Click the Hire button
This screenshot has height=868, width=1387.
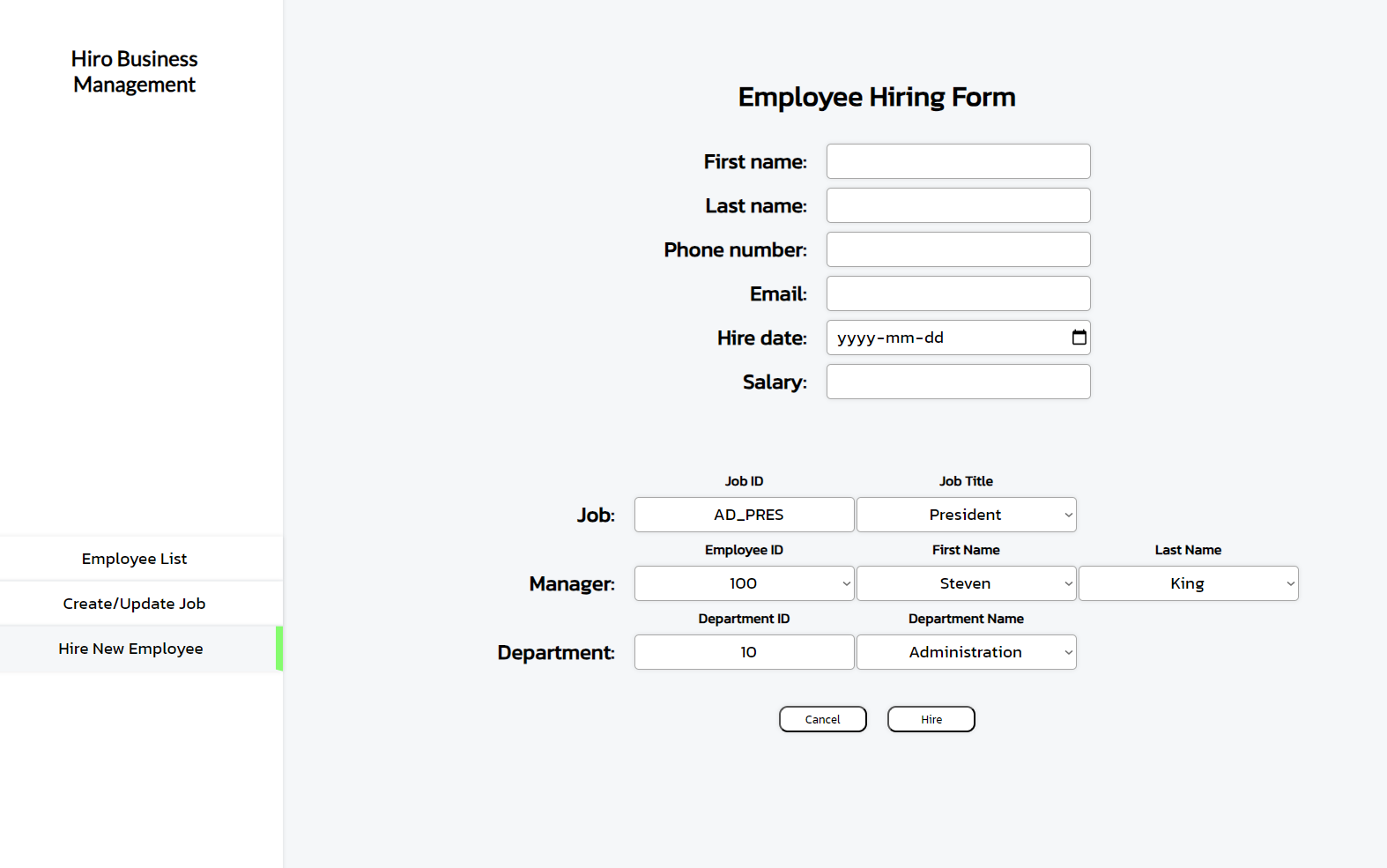click(x=931, y=719)
